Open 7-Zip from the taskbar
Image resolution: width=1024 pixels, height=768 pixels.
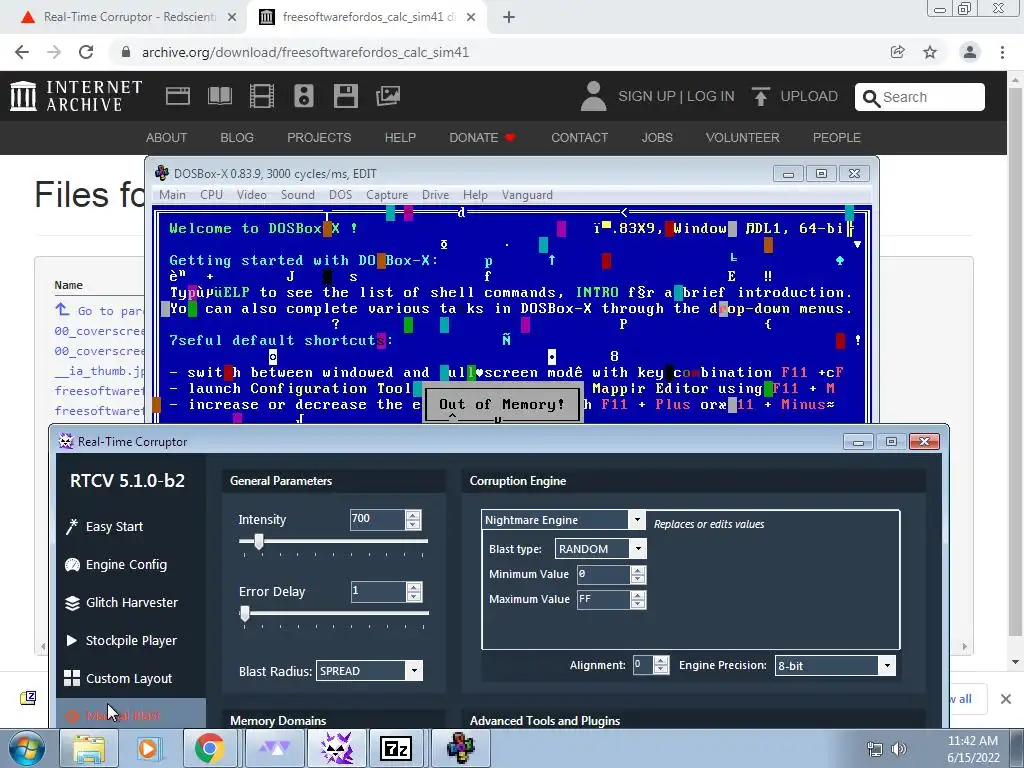(x=395, y=748)
